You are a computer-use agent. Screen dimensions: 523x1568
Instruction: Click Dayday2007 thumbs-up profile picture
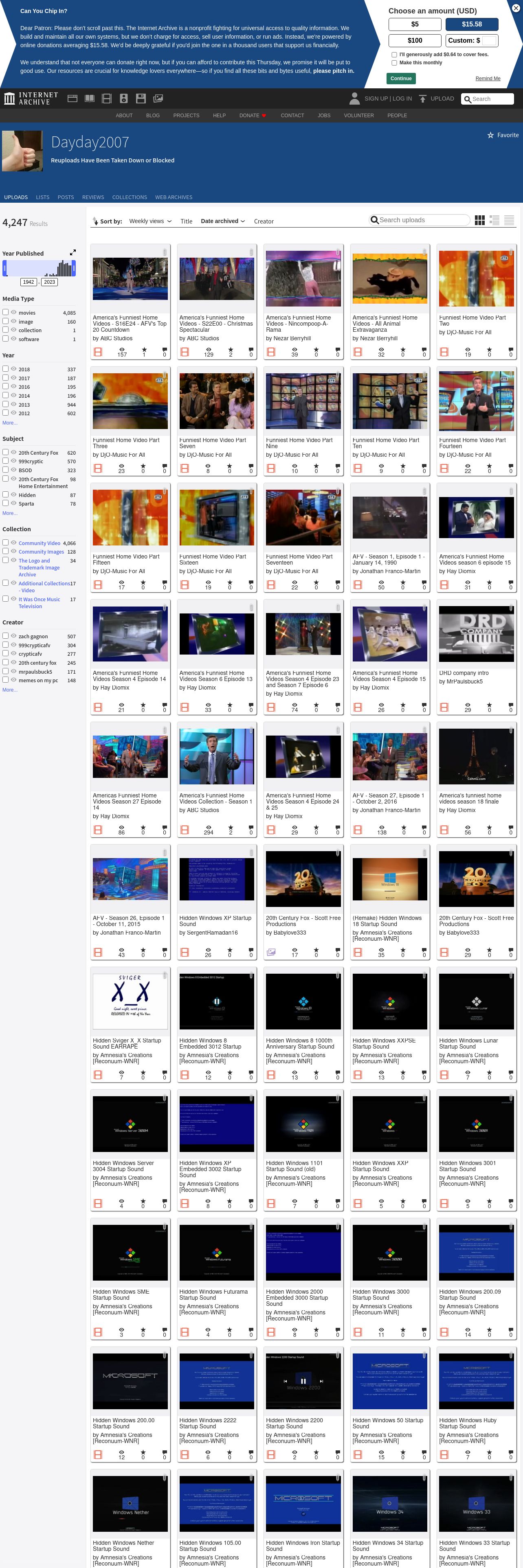pyautogui.click(x=22, y=151)
